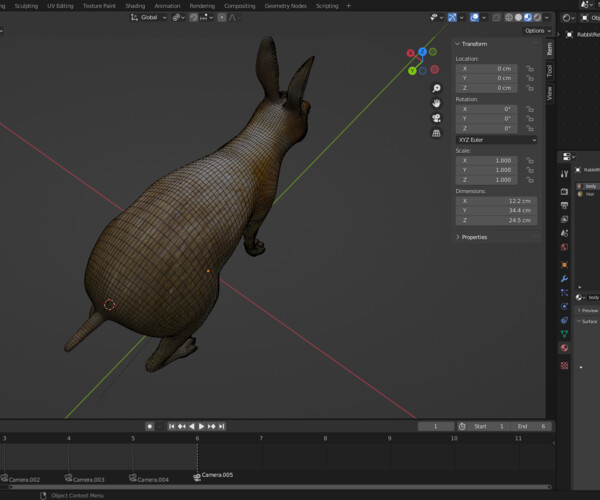
Task: Add a new workspace tab
Action: (x=348, y=6)
